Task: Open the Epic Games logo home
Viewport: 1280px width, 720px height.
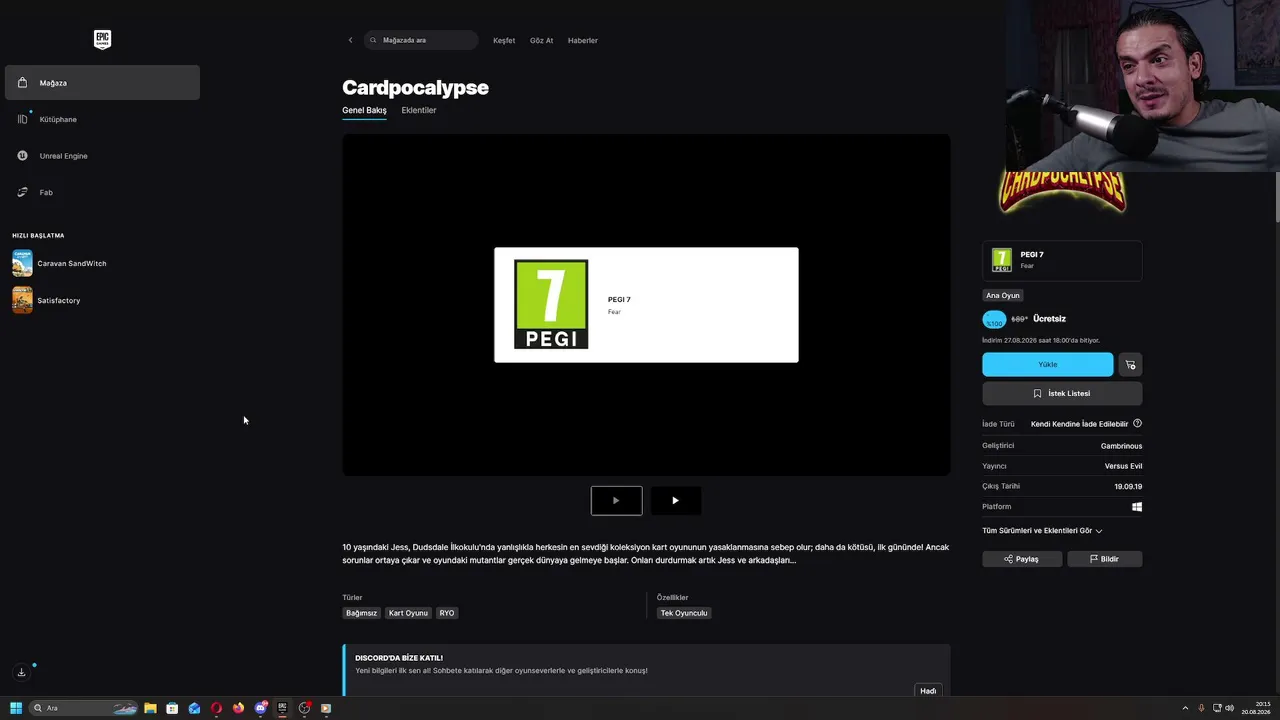Action: click(x=102, y=40)
